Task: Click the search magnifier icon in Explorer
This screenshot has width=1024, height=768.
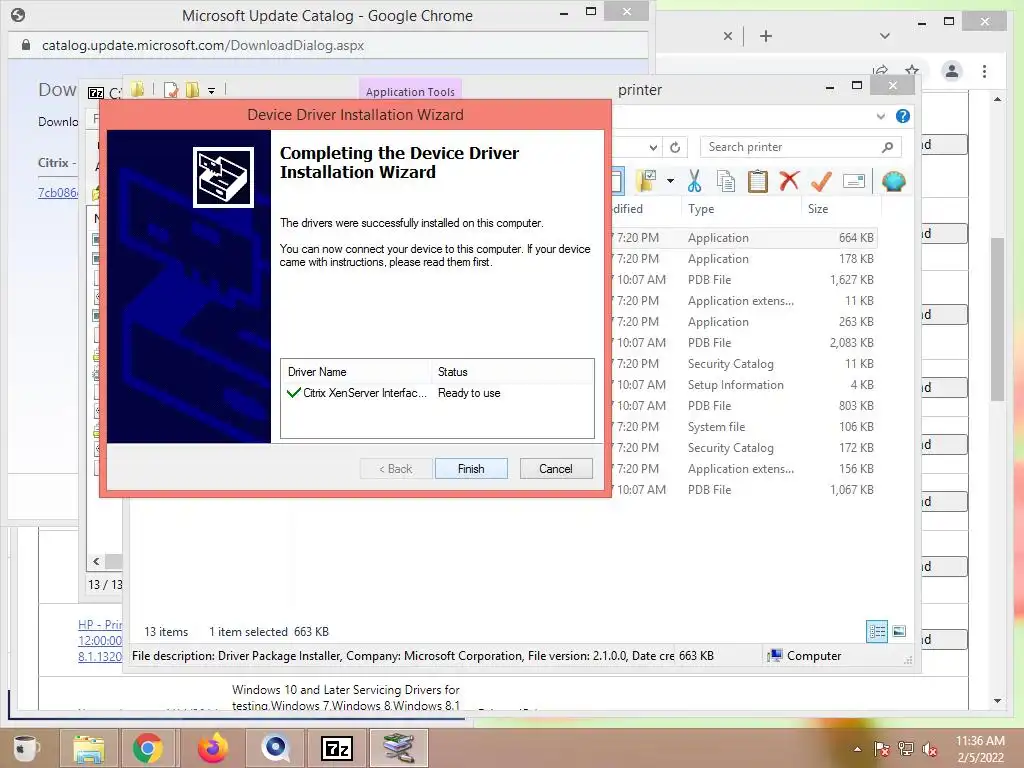Action: tap(887, 147)
